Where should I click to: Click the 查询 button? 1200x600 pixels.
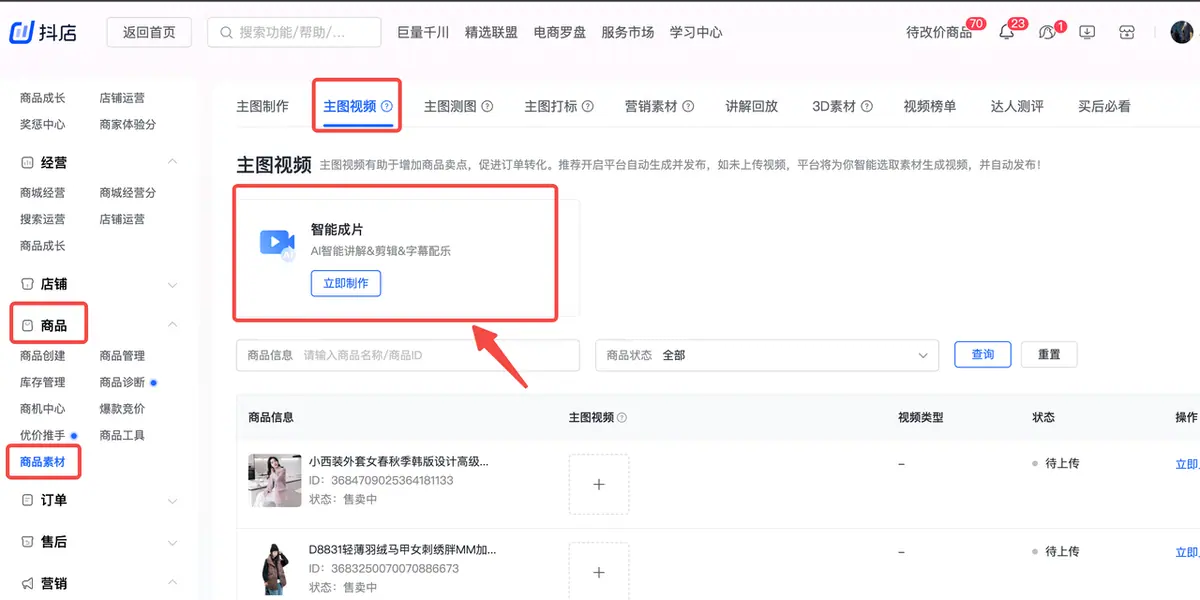[x=983, y=354]
